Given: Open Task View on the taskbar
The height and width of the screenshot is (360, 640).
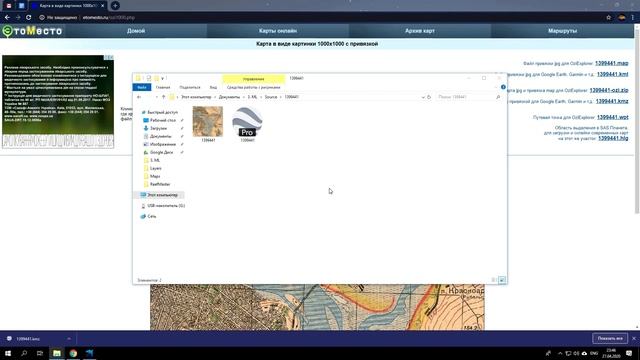Looking at the screenshot, I should [x=40, y=353].
